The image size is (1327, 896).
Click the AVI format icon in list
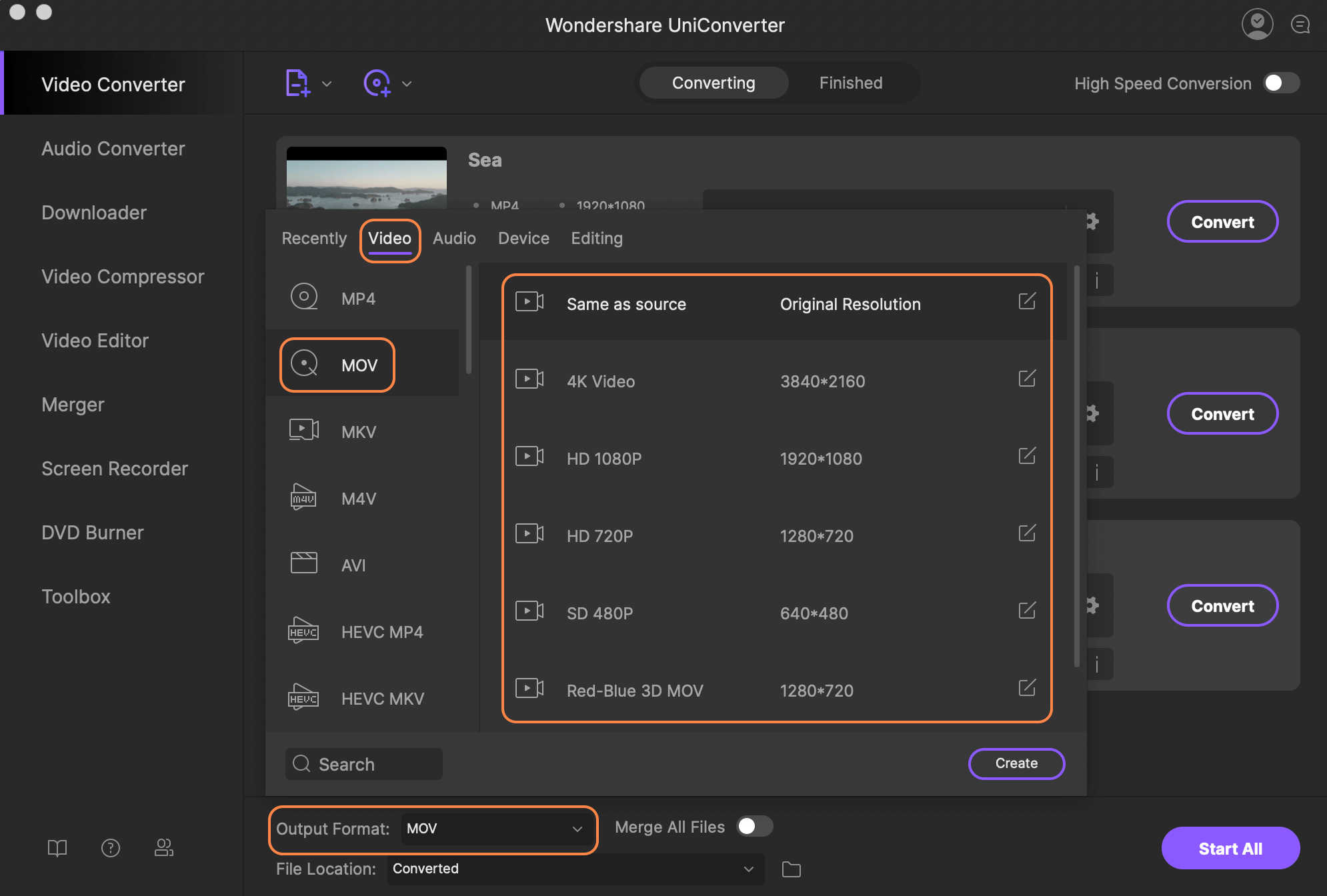coord(304,564)
